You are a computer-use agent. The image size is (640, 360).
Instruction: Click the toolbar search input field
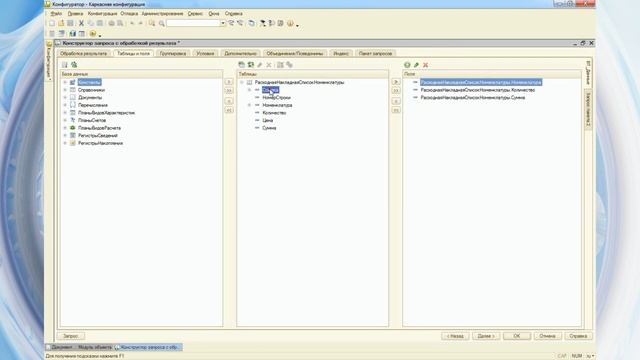click(x=193, y=24)
